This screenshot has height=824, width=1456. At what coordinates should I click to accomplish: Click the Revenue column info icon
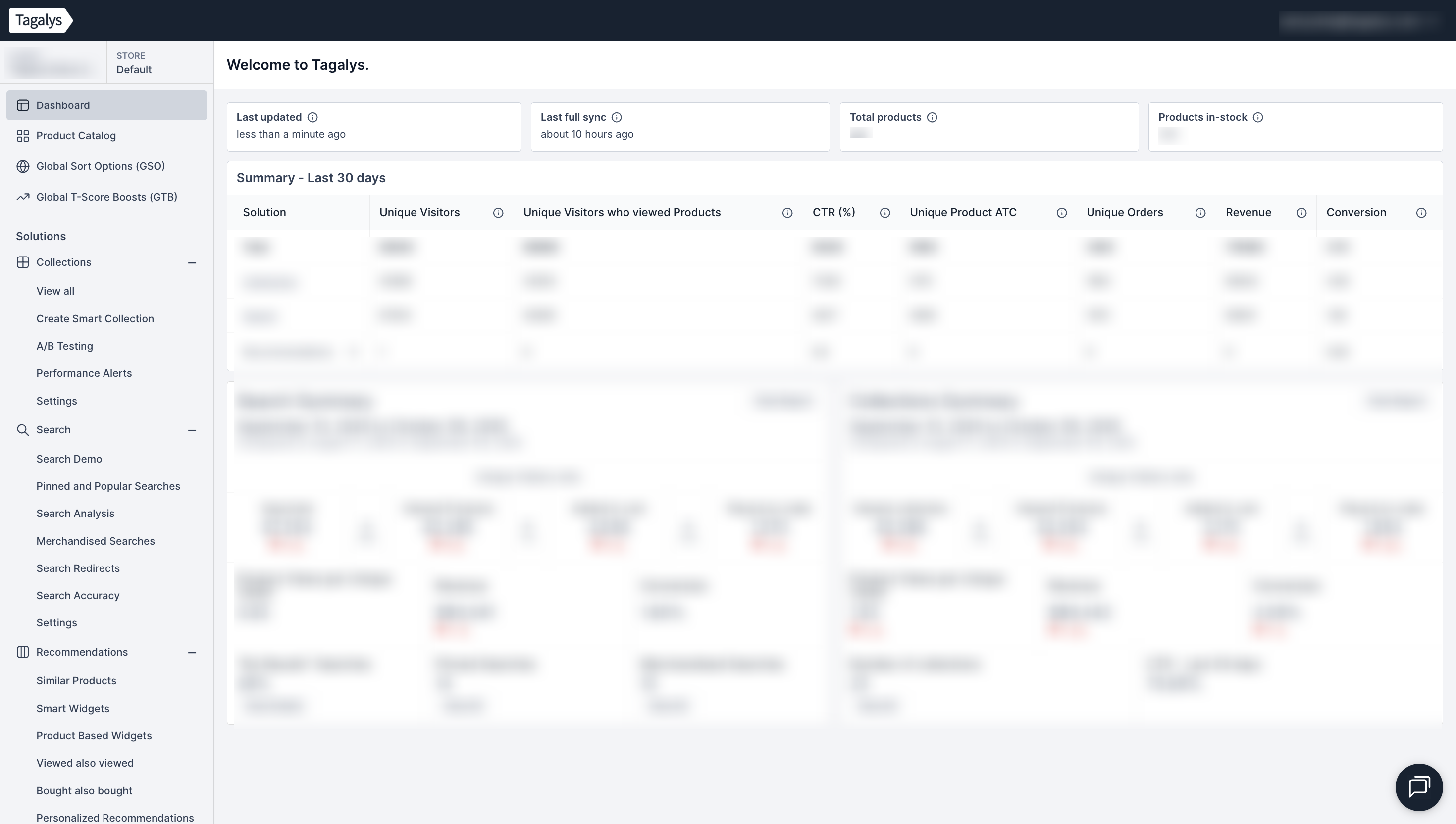tap(1301, 213)
